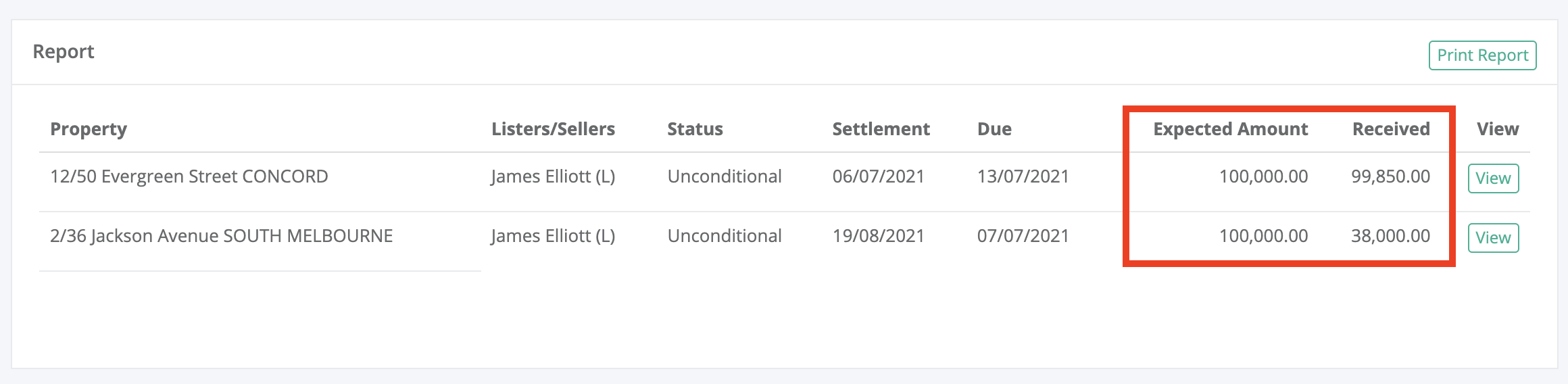This screenshot has height=384, width=1568.
Task: Click settlement date 06/07/2021
Action: tap(878, 176)
